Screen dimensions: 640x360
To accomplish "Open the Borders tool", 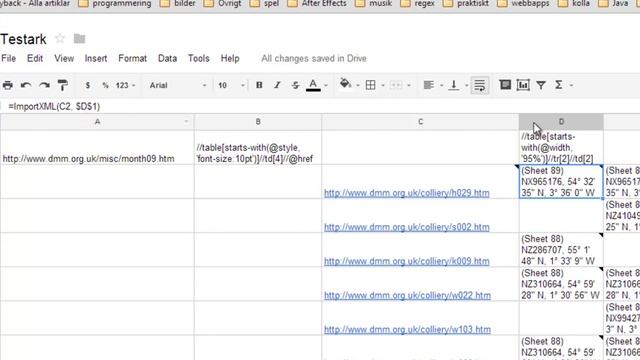I will point(371,85).
